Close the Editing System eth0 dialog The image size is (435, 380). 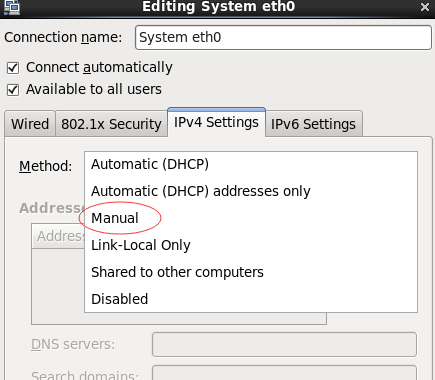(x=425, y=7)
